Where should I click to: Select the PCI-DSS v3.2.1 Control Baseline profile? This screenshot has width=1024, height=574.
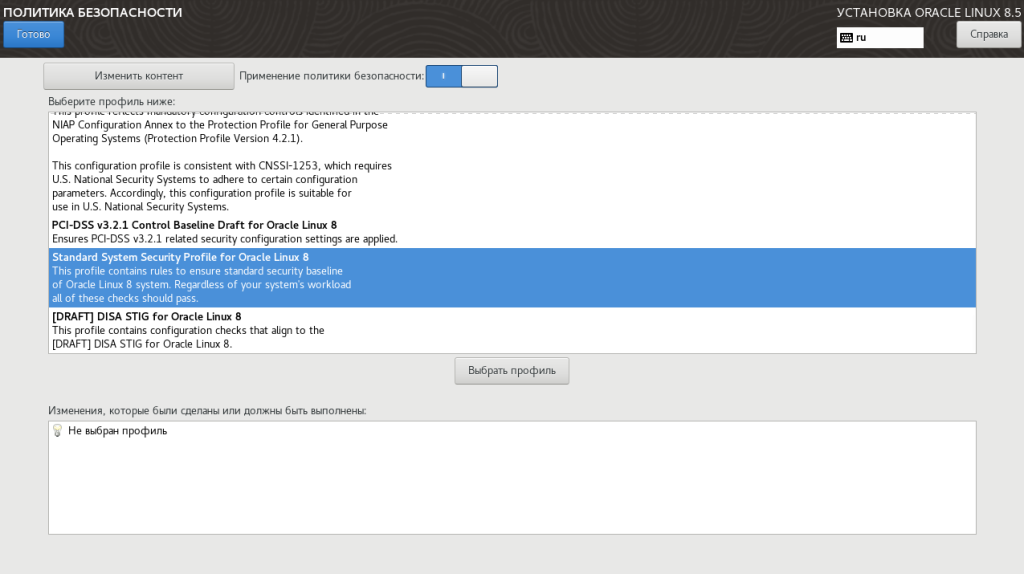click(195, 225)
